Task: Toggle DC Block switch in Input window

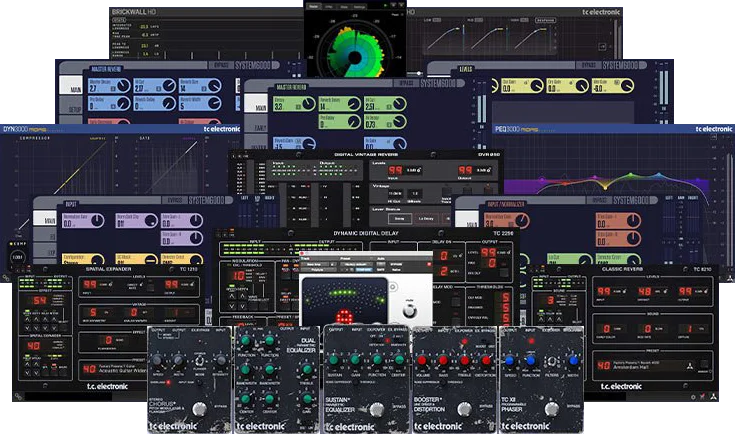Action: point(150,260)
